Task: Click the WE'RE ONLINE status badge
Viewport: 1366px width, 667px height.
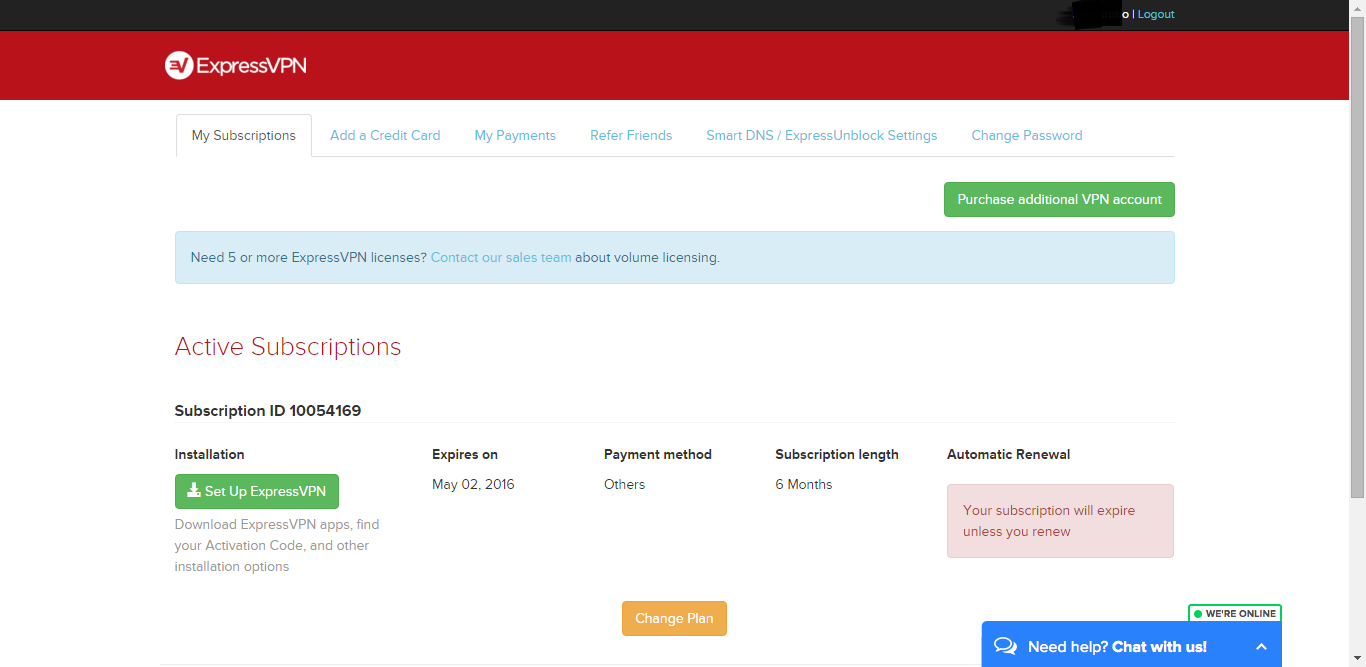Action: (1235, 613)
